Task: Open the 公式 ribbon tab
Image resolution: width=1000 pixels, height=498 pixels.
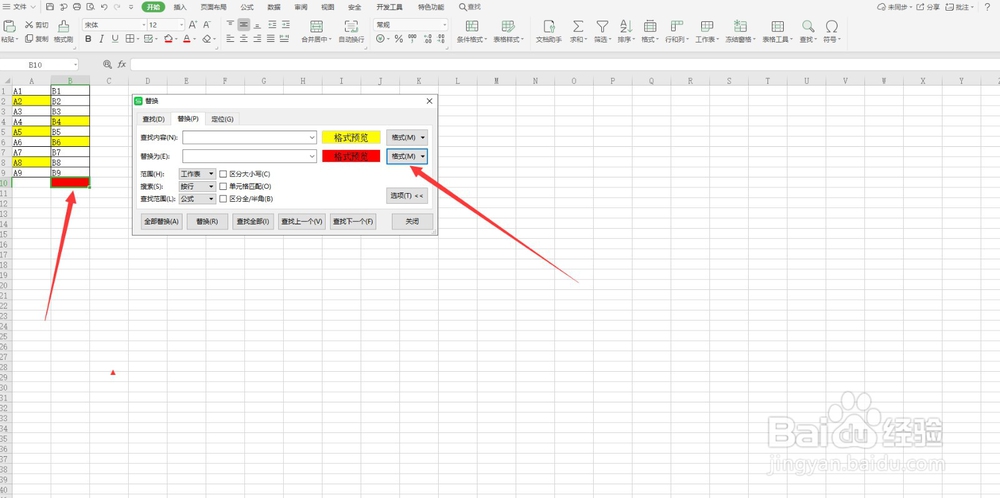Action: coord(247,7)
